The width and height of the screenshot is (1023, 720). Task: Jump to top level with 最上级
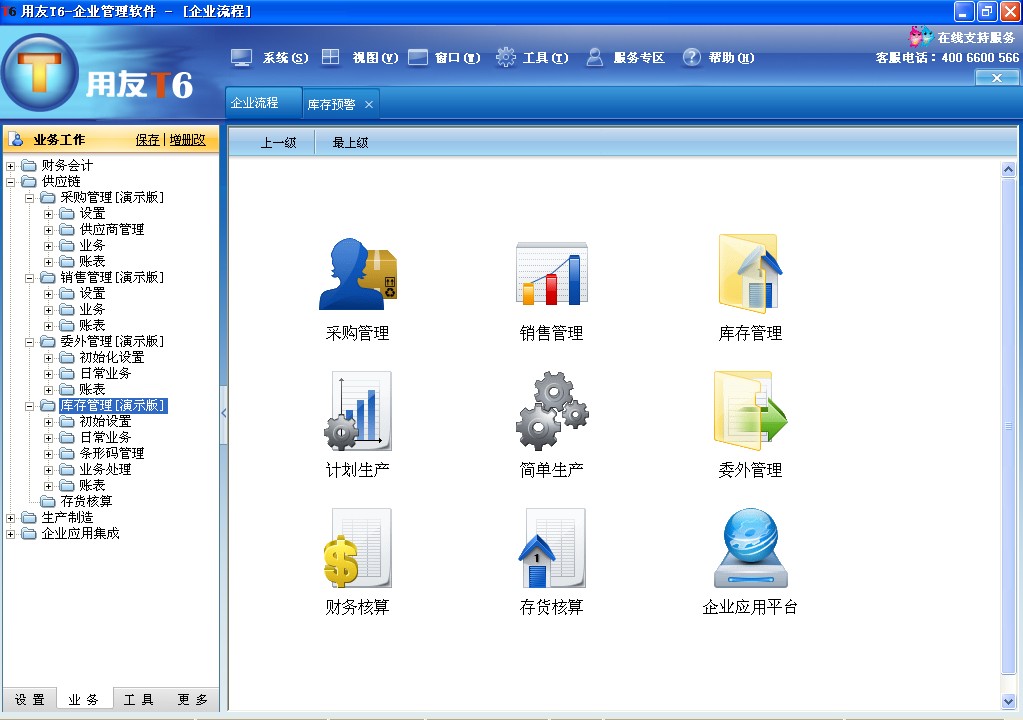(x=350, y=142)
